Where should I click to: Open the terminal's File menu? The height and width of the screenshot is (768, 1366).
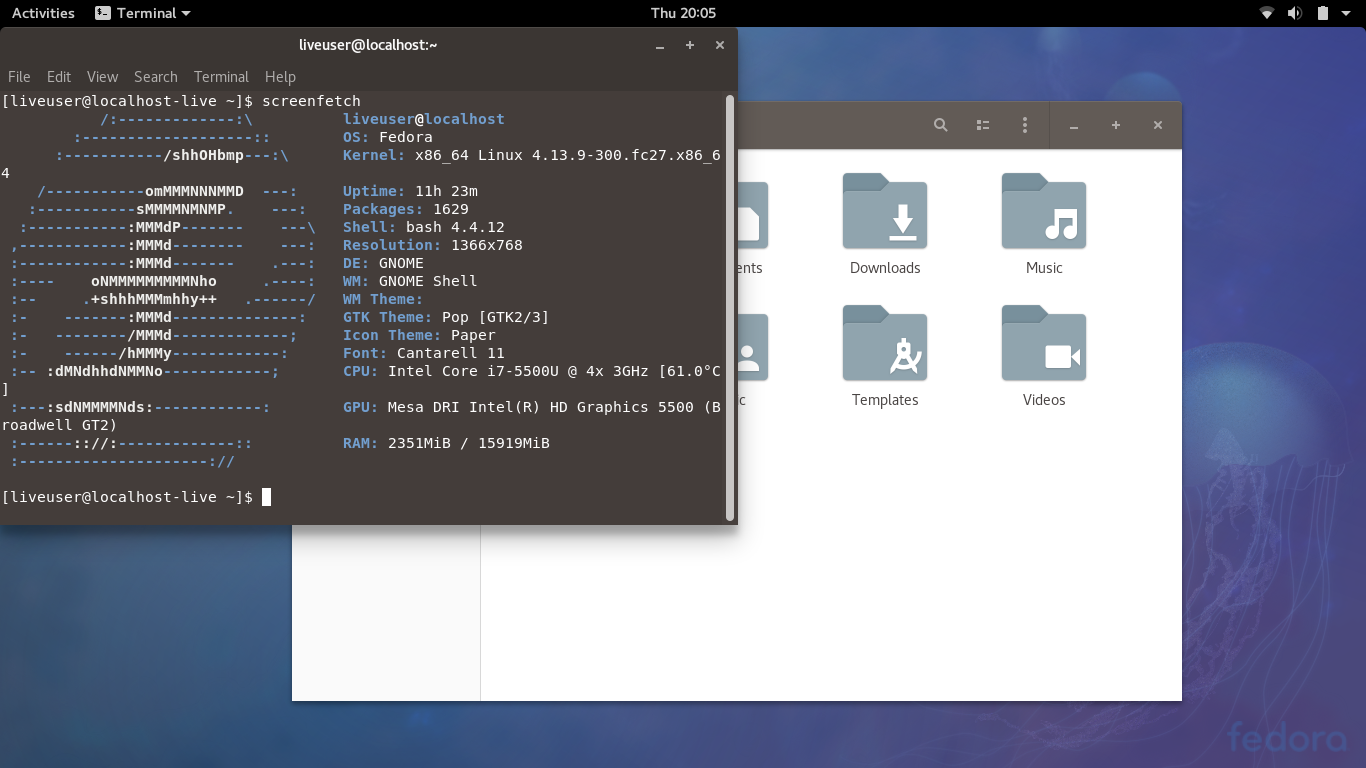(x=19, y=76)
